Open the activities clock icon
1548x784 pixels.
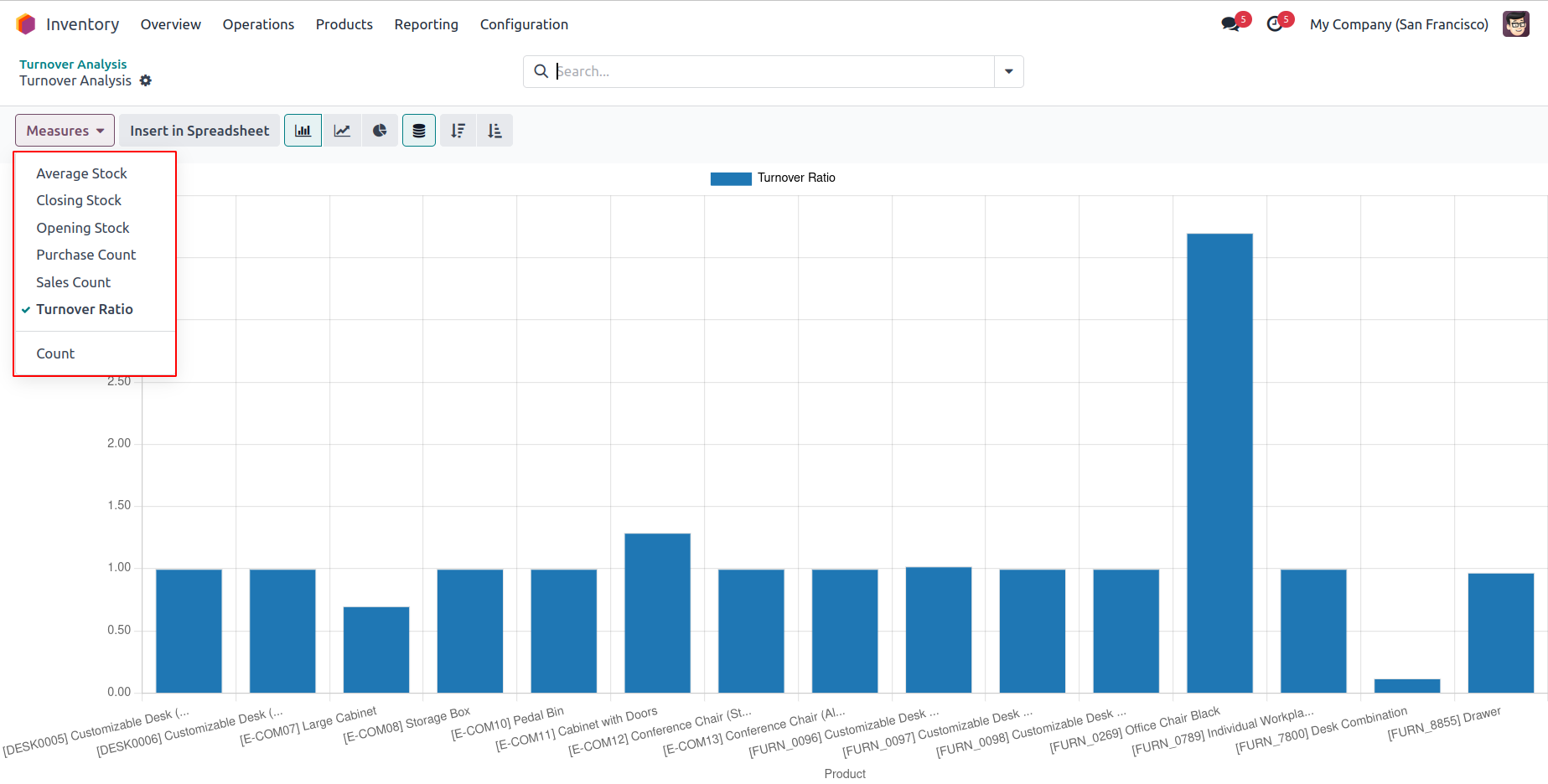[1275, 24]
